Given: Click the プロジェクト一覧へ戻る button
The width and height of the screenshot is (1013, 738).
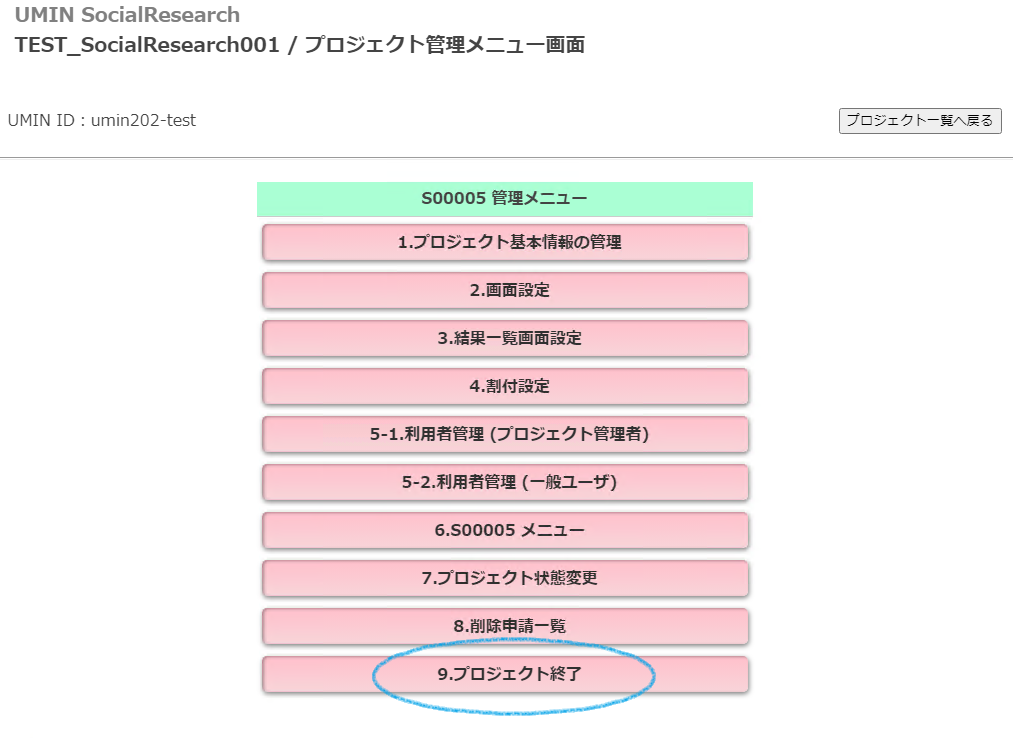Looking at the screenshot, I should point(919,121).
